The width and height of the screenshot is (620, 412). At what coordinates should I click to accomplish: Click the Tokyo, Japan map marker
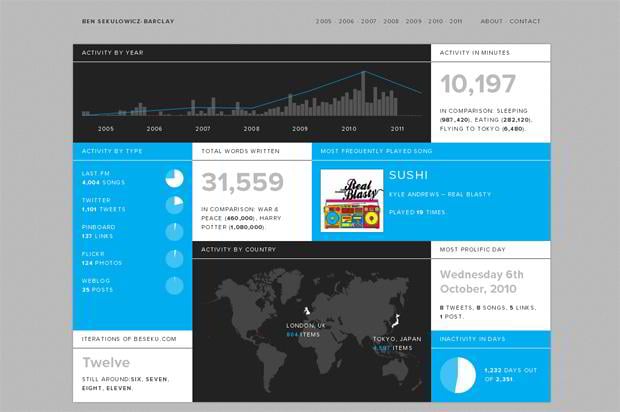[x=394, y=322]
